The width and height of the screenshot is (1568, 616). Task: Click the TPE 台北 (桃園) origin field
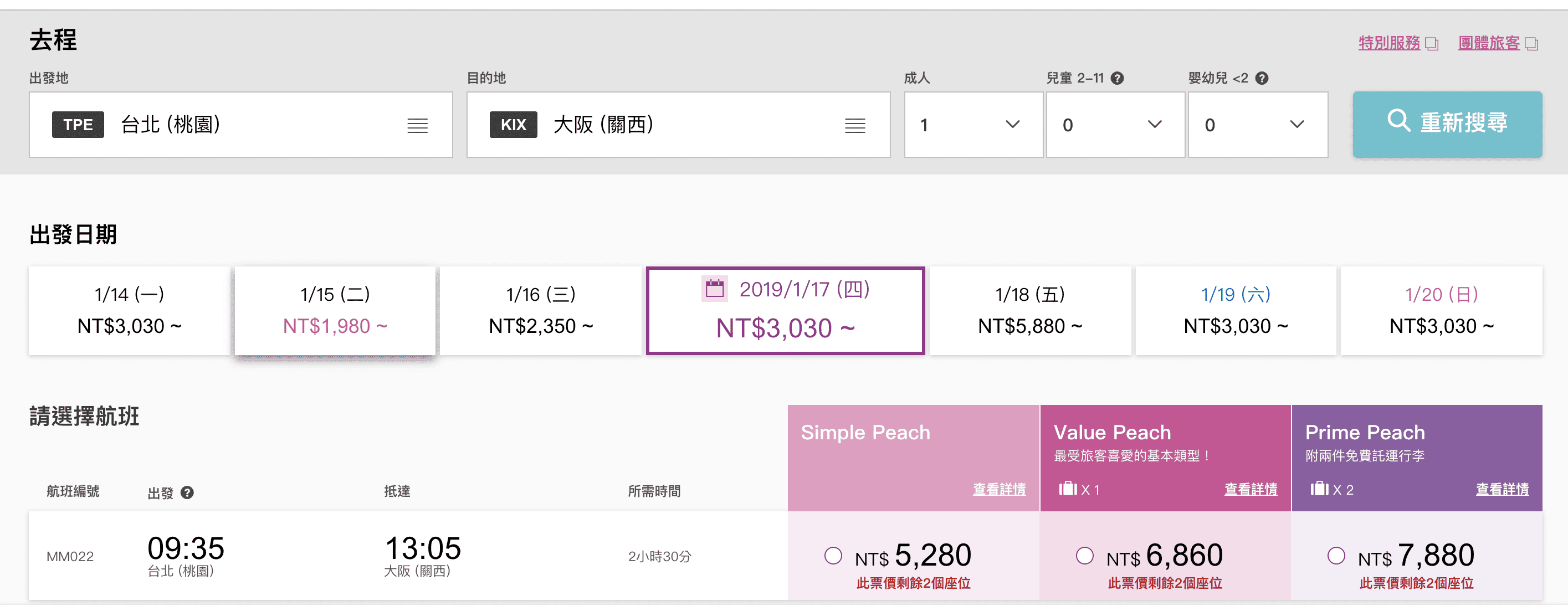240,125
